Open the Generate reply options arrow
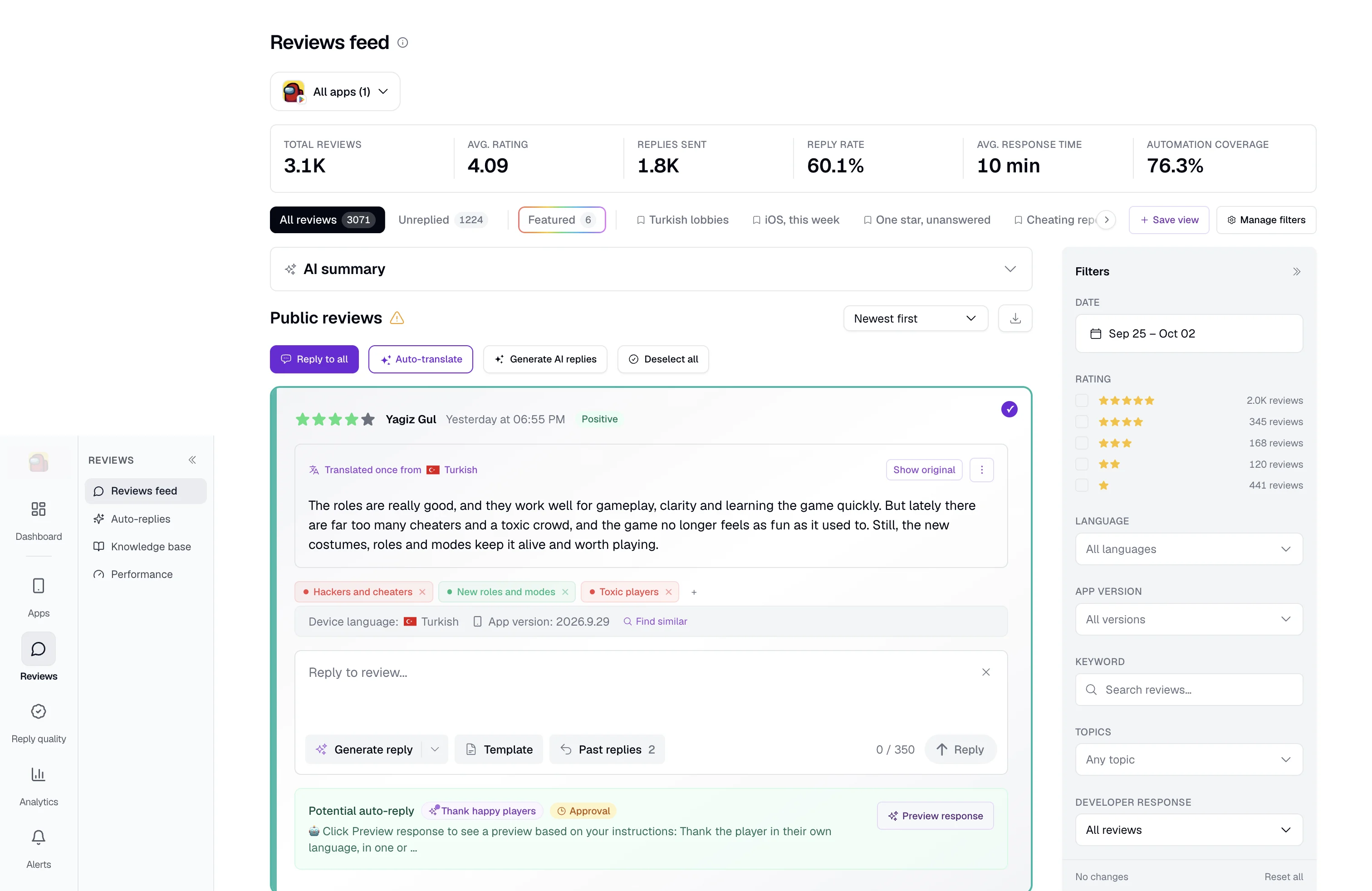1372x891 pixels. (435, 749)
